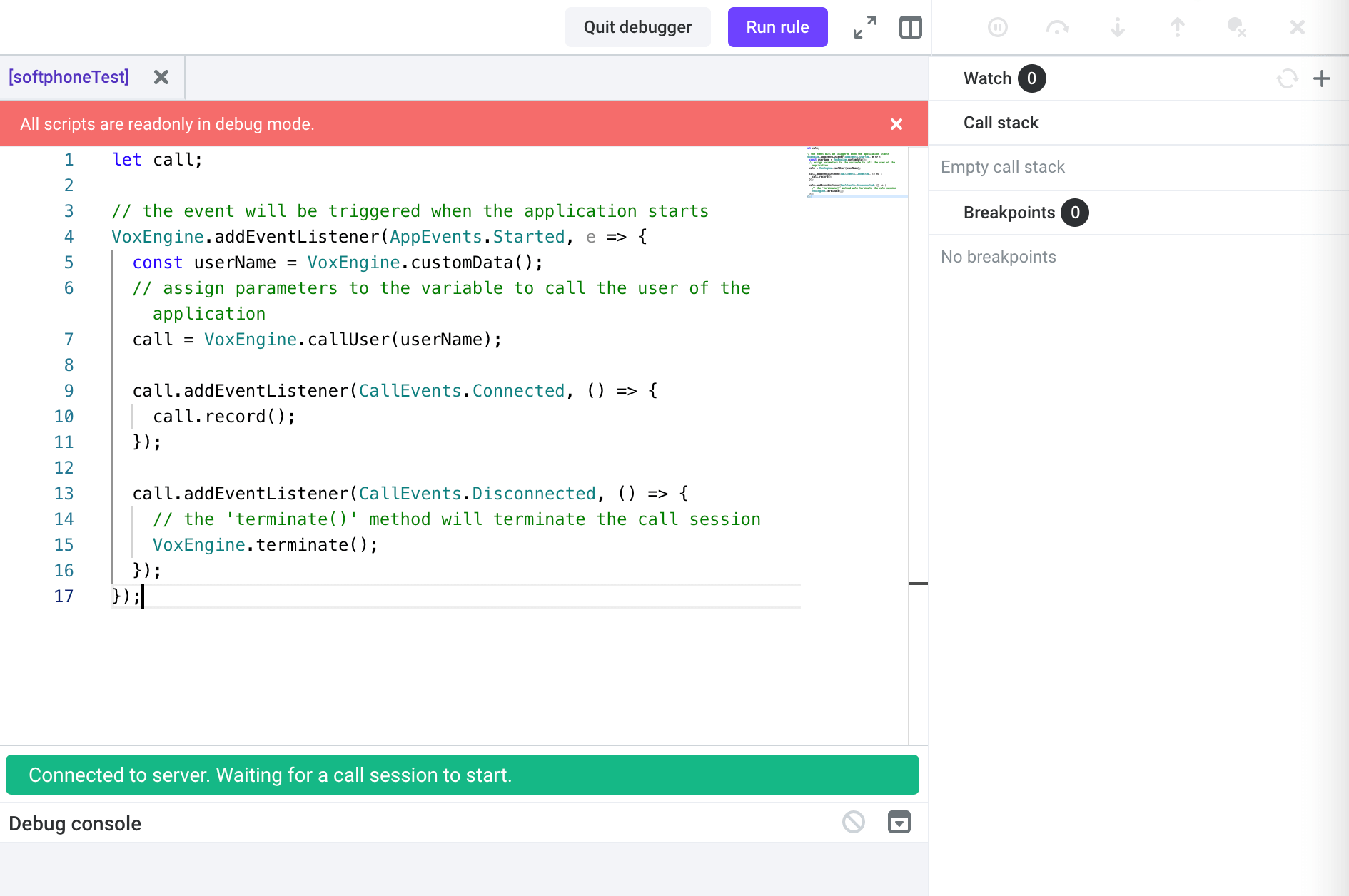
Task: Refresh the Watch expressions
Action: click(1287, 78)
